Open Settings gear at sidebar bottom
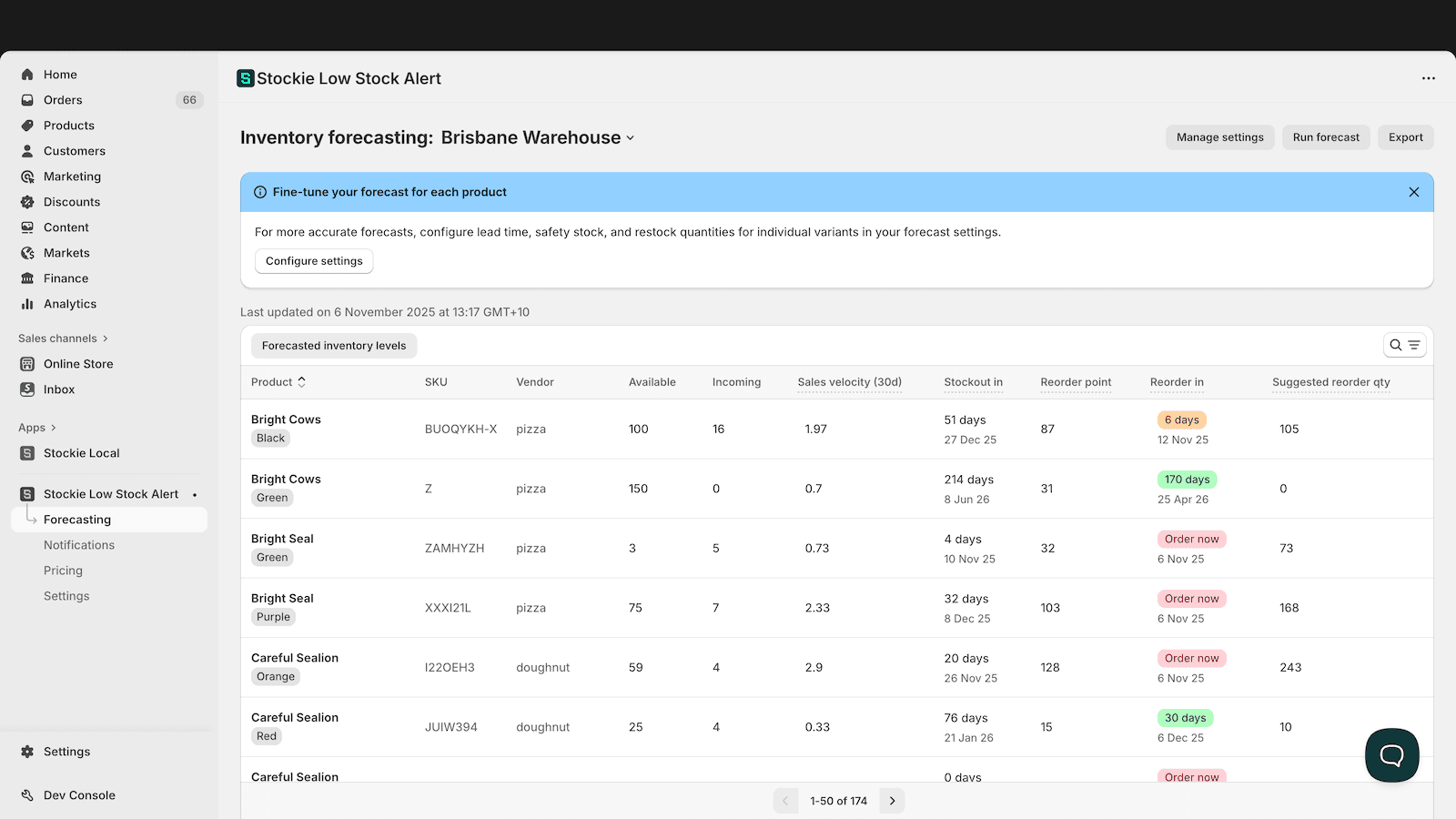Viewport: 1456px width, 819px height. [27, 752]
